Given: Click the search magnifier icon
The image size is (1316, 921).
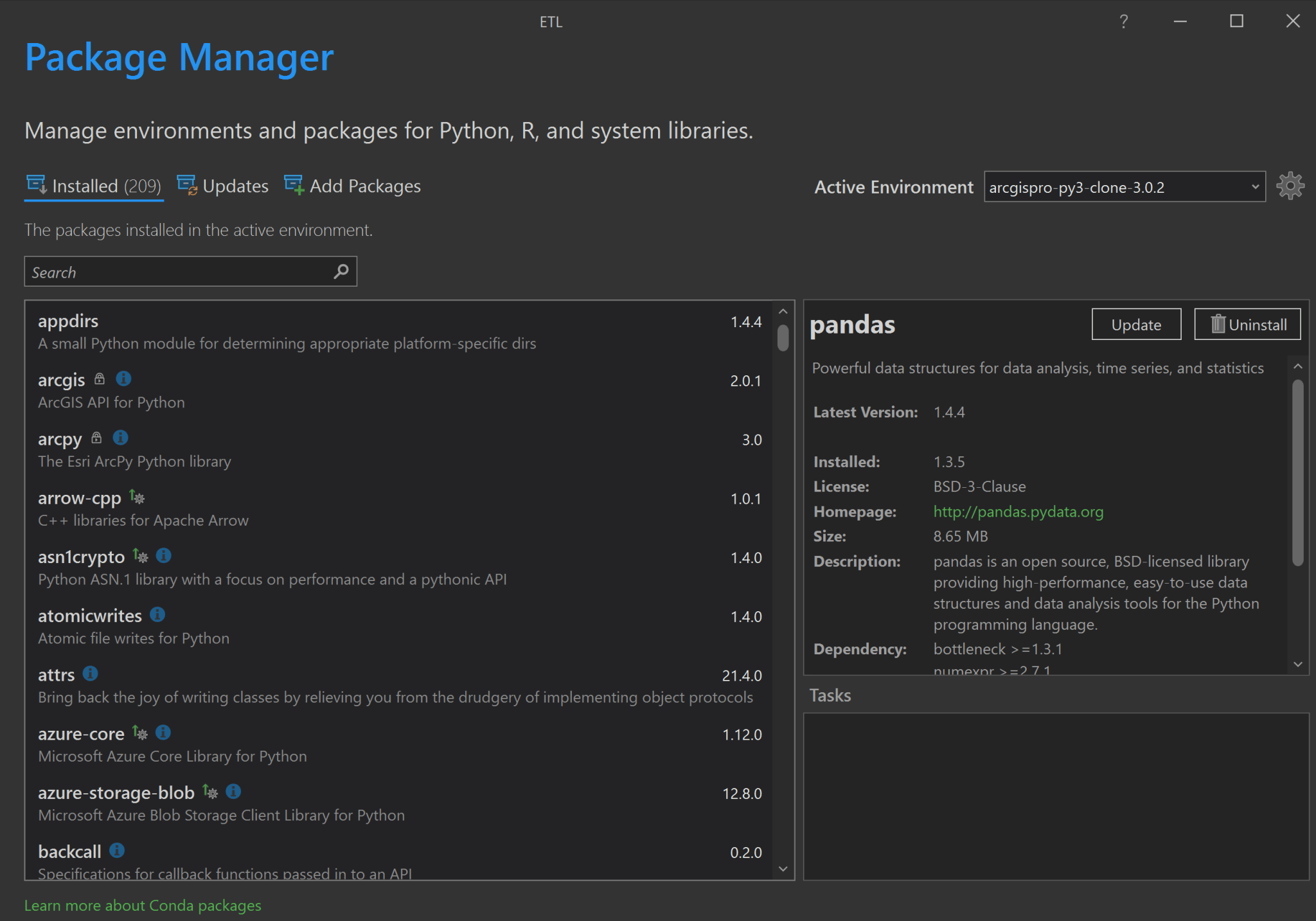Looking at the screenshot, I should click(341, 272).
